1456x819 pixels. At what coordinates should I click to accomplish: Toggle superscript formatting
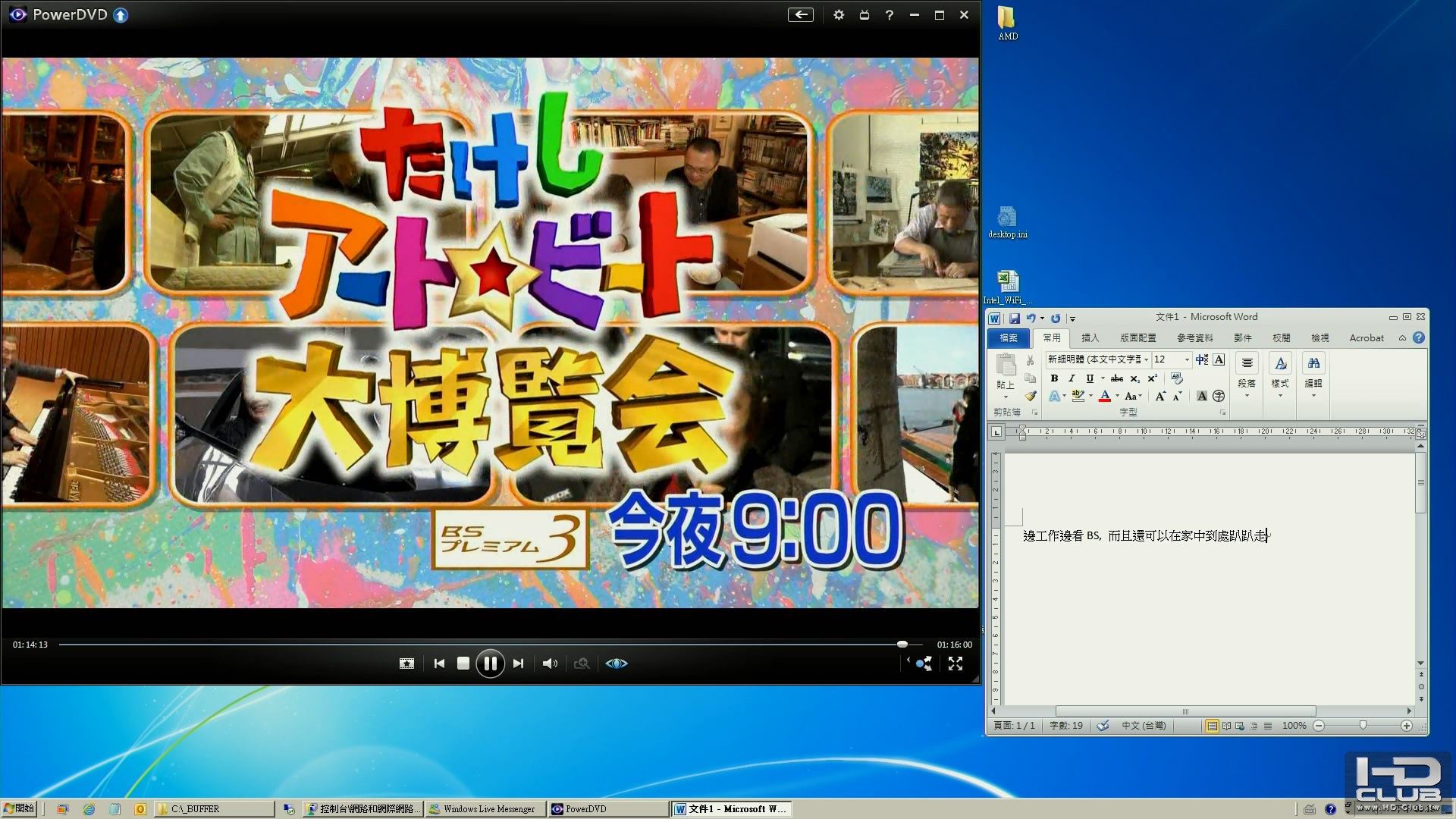1152,378
